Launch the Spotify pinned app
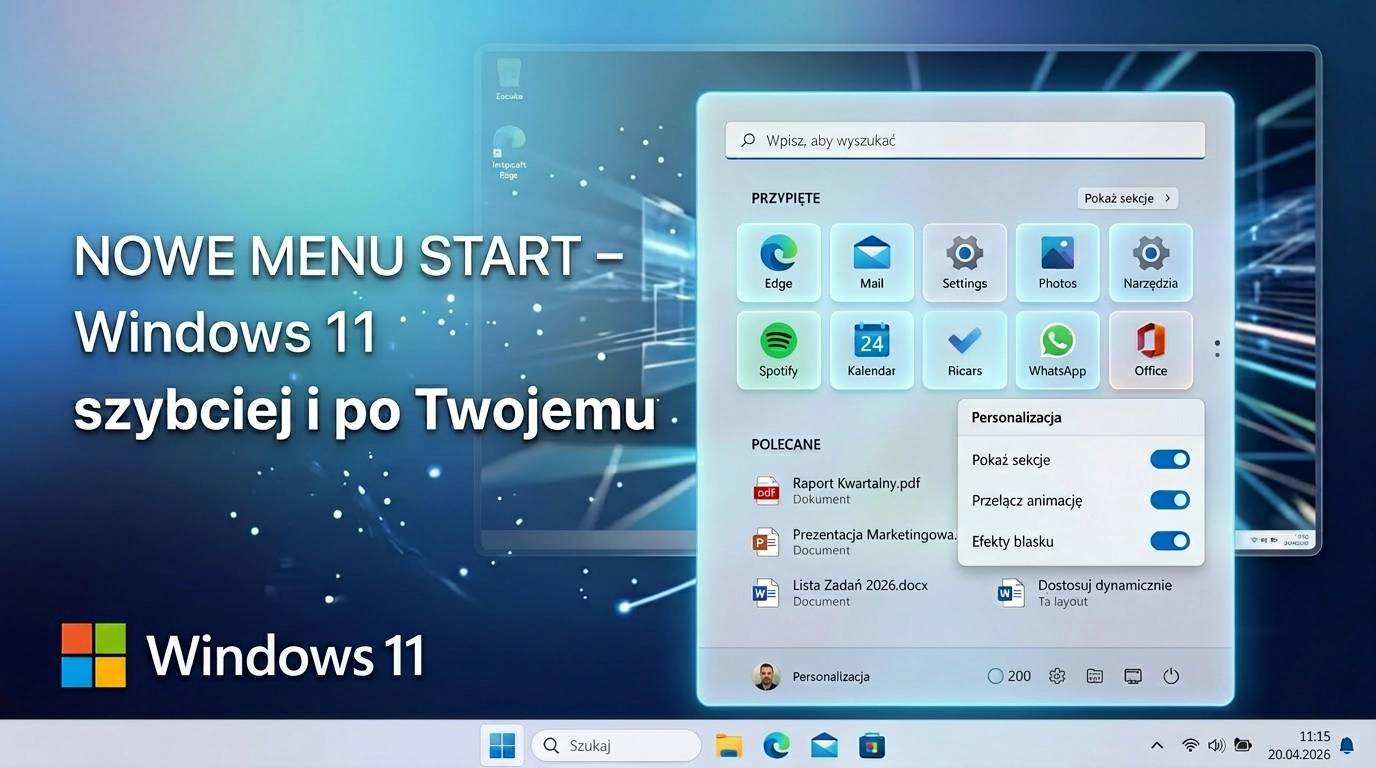The image size is (1376, 768). 778,349
